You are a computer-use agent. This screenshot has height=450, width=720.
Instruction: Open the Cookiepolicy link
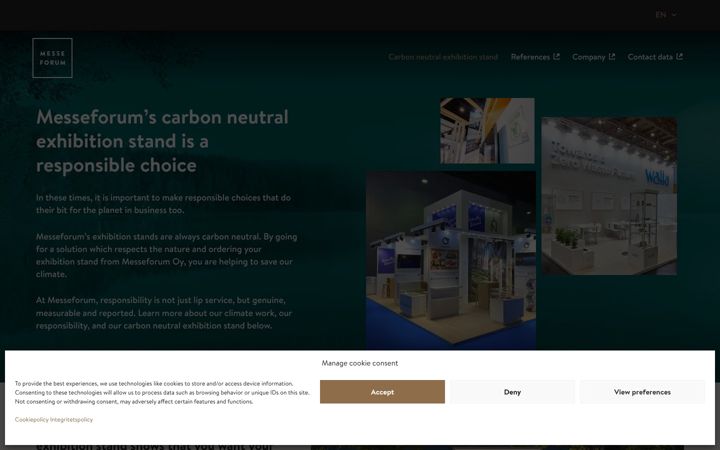(x=31, y=420)
